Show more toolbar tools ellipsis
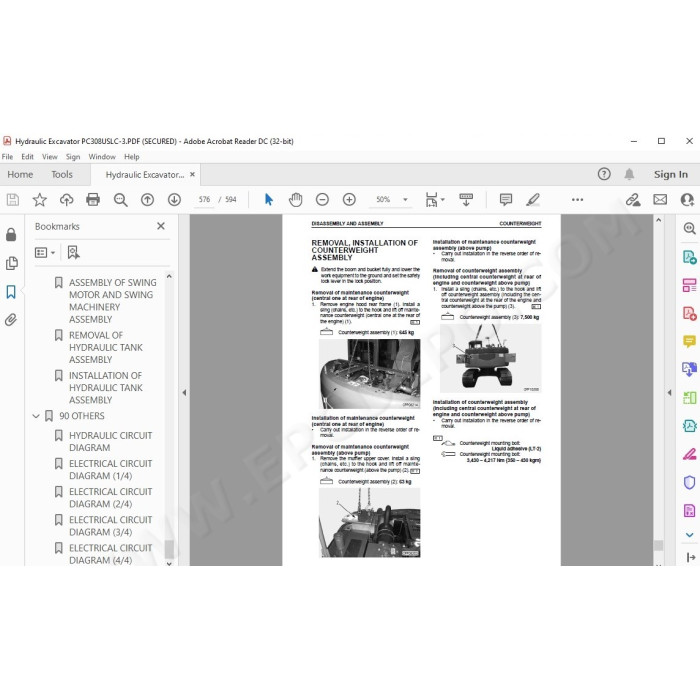This screenshot has width=700, height=700. (x=577, y=200)
